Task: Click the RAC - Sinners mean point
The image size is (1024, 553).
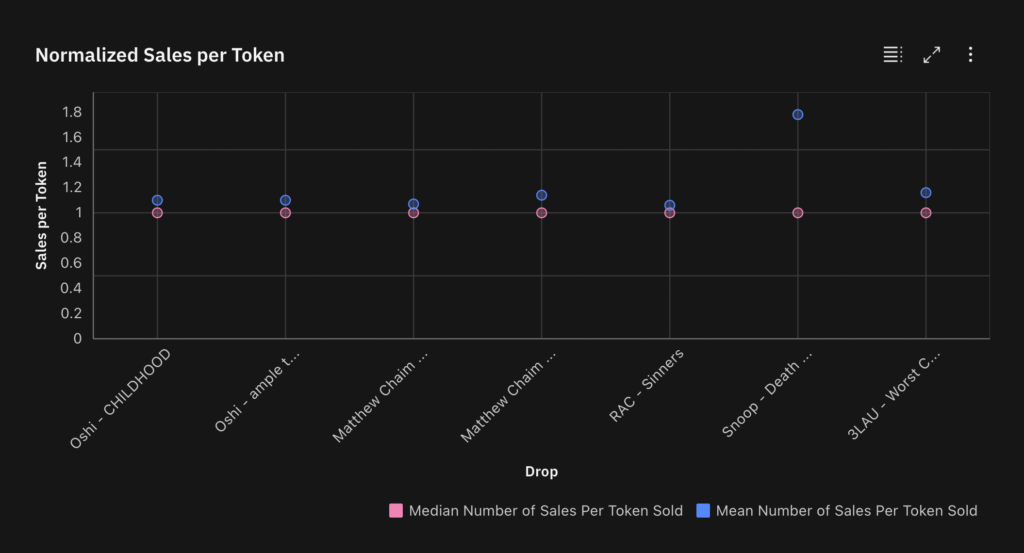Action: tap(670, 206)
